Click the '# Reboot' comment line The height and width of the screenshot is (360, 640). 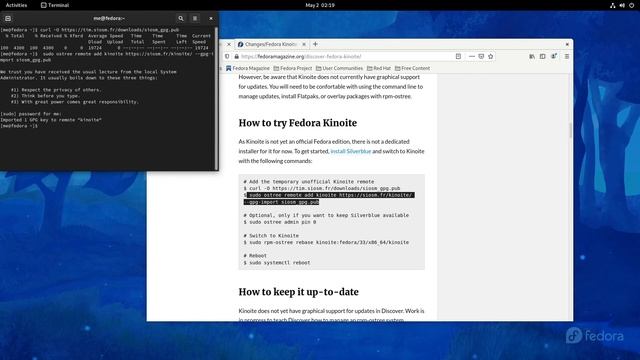(255, 256)
